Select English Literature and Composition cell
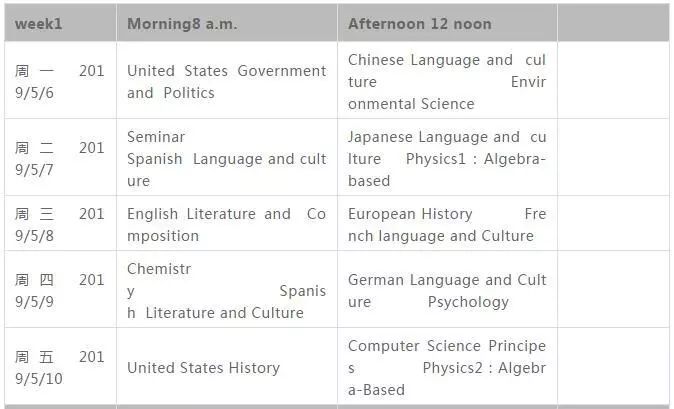 [227, 223]
